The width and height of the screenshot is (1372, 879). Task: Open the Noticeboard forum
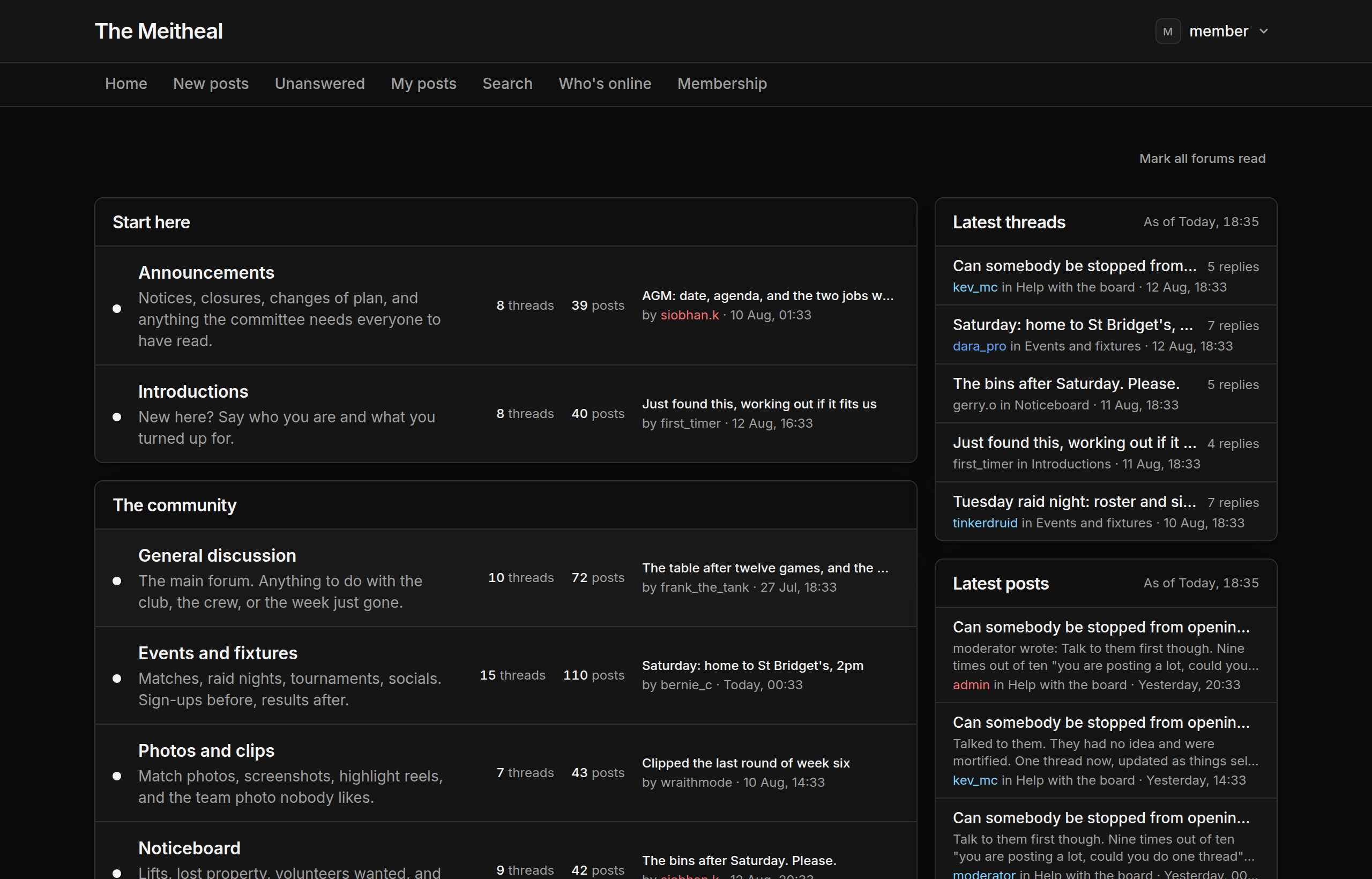point(189,849)
